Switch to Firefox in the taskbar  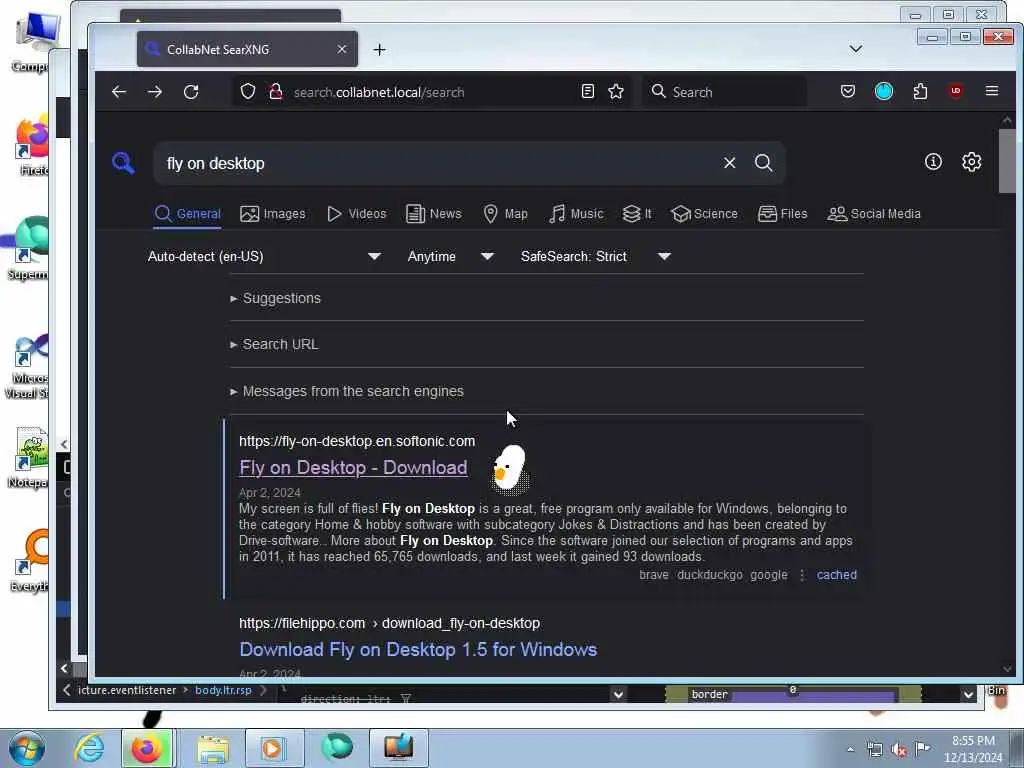pyautogui.click(x=147, y=748)
